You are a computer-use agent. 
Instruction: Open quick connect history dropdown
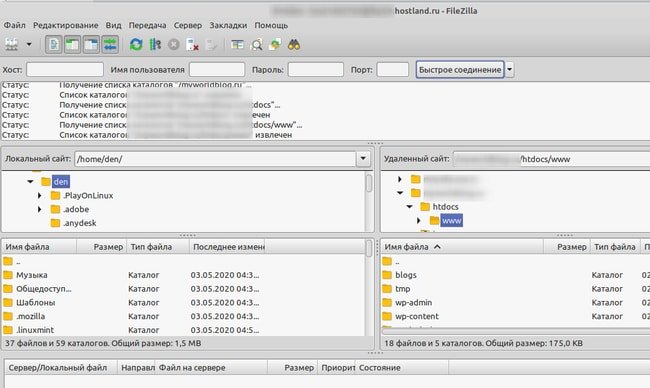pos(509,70)
